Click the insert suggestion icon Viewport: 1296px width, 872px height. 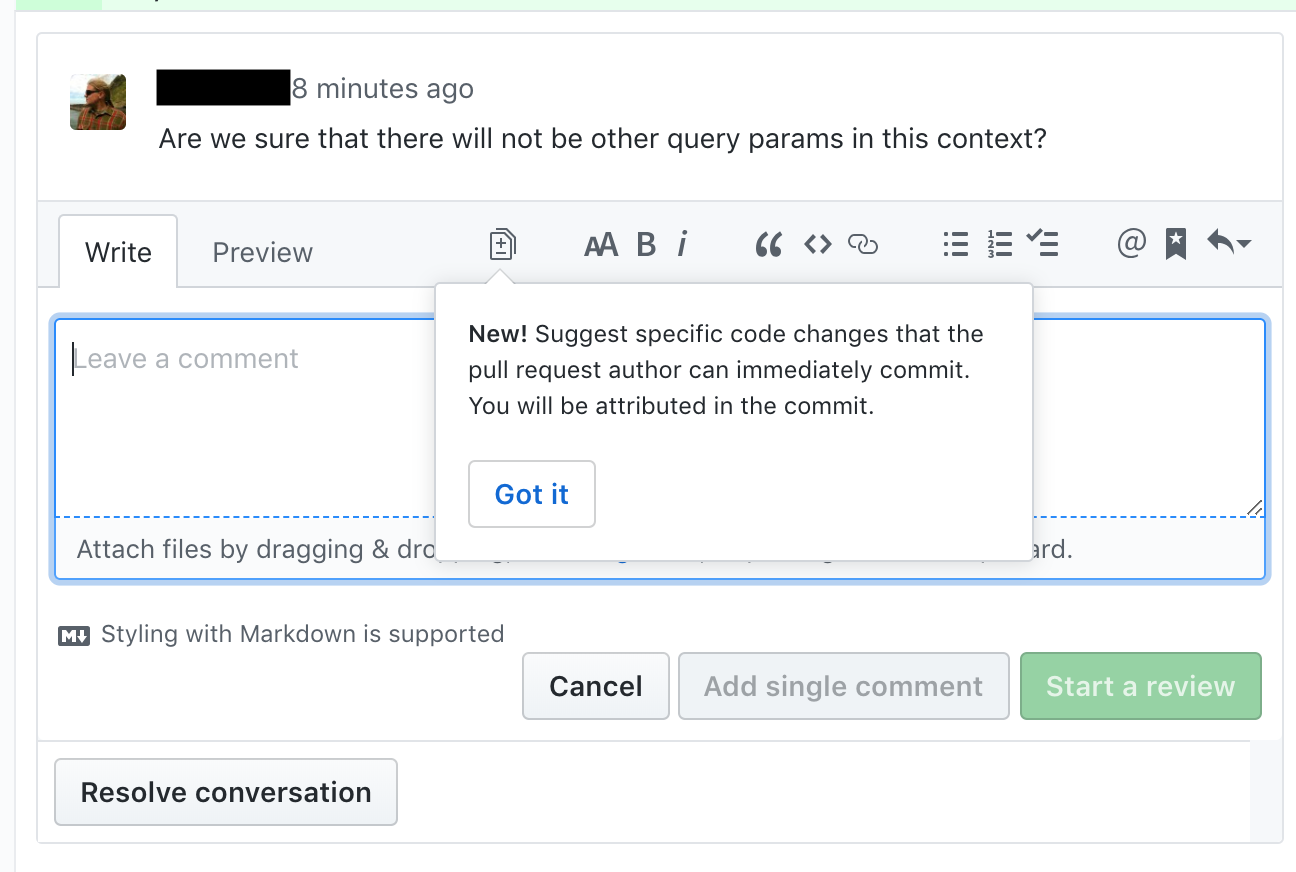pyautogui.click(x=502, y=244)
